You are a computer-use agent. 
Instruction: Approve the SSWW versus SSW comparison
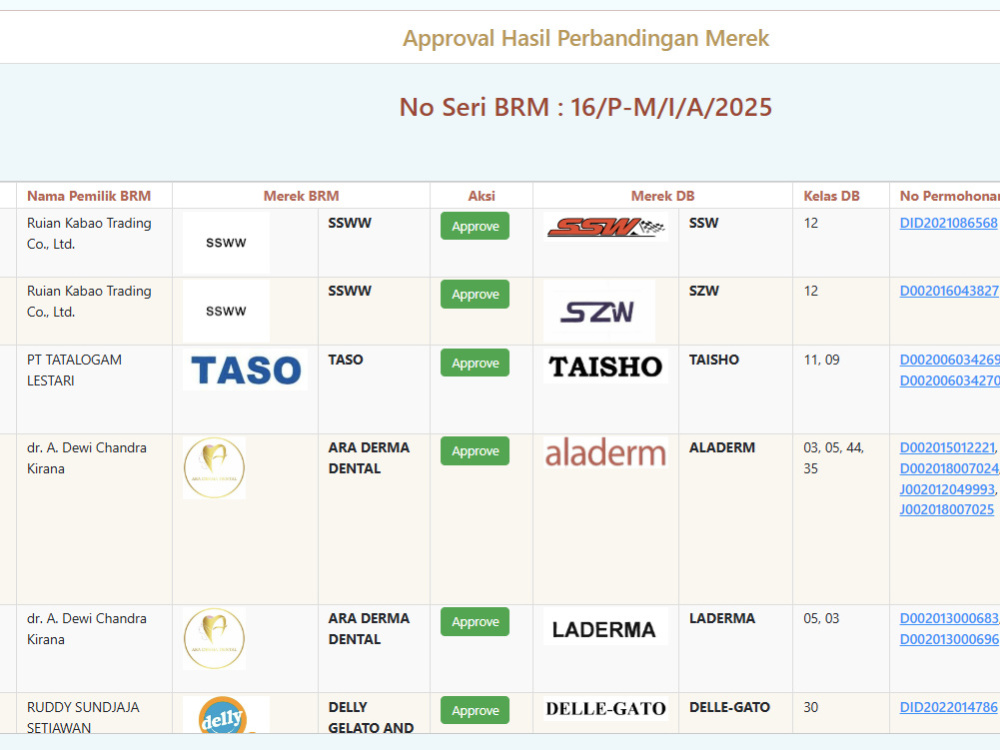(x=474, y=226)
